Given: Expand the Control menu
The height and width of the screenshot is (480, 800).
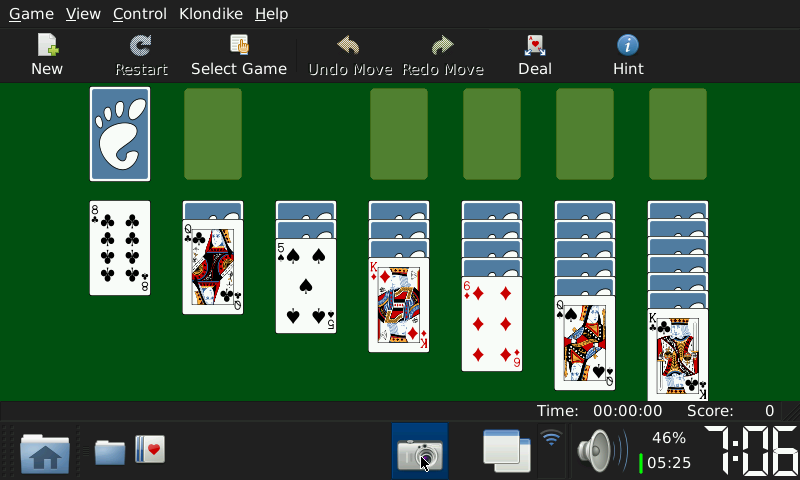Looking at the screenshot, I should tap(140, 14).
